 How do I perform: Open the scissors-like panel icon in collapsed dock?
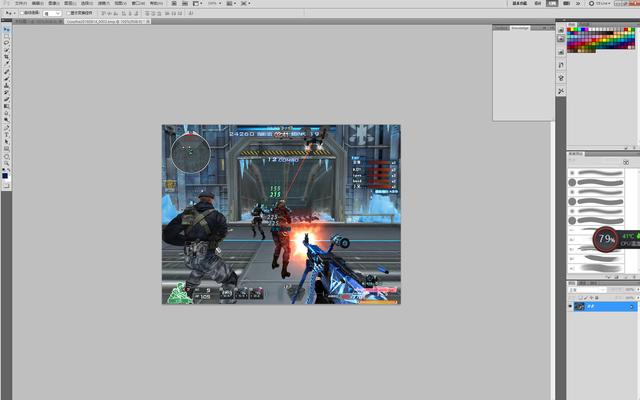pyautogui.click(x=561, y=91)
